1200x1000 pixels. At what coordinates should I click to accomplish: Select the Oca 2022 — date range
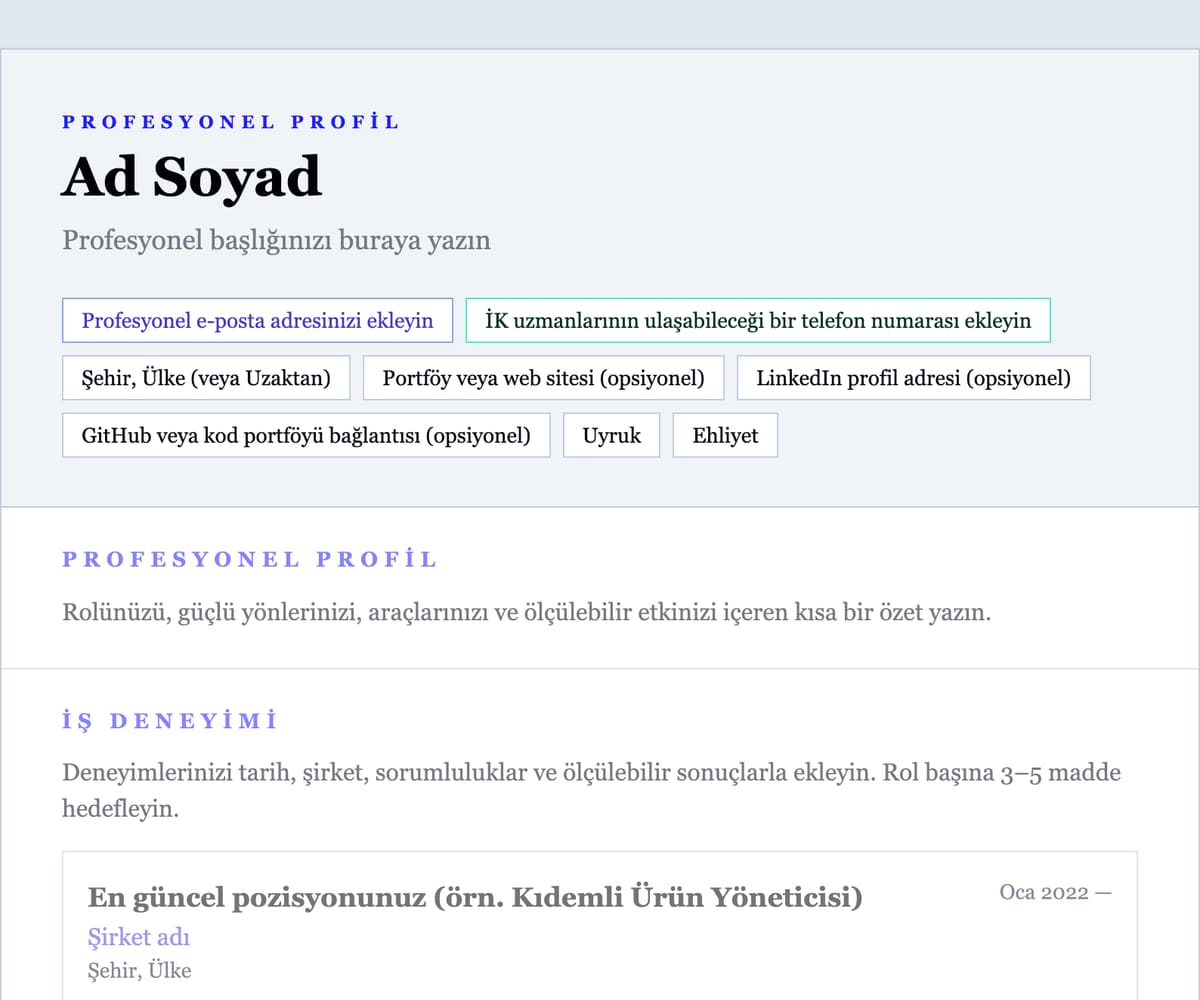pyautogui.click(x=1057, y=892)
